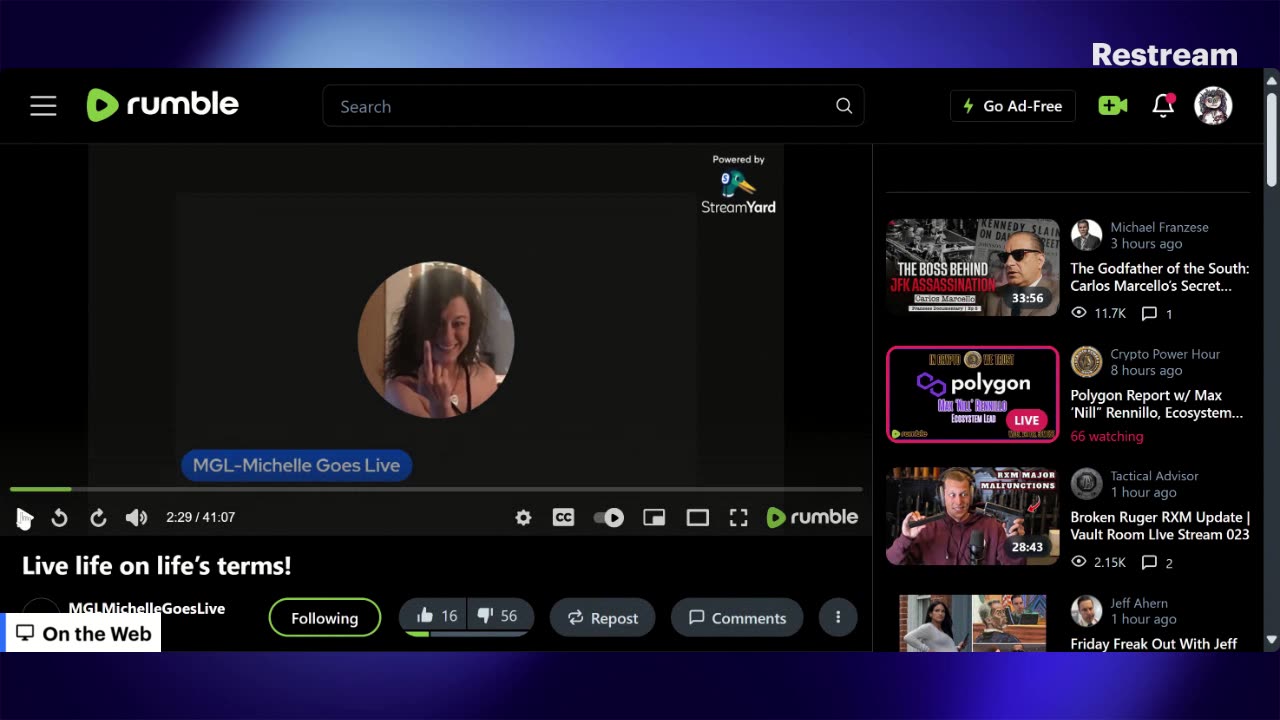Open the notifications bell

[x=1163, y=106]
